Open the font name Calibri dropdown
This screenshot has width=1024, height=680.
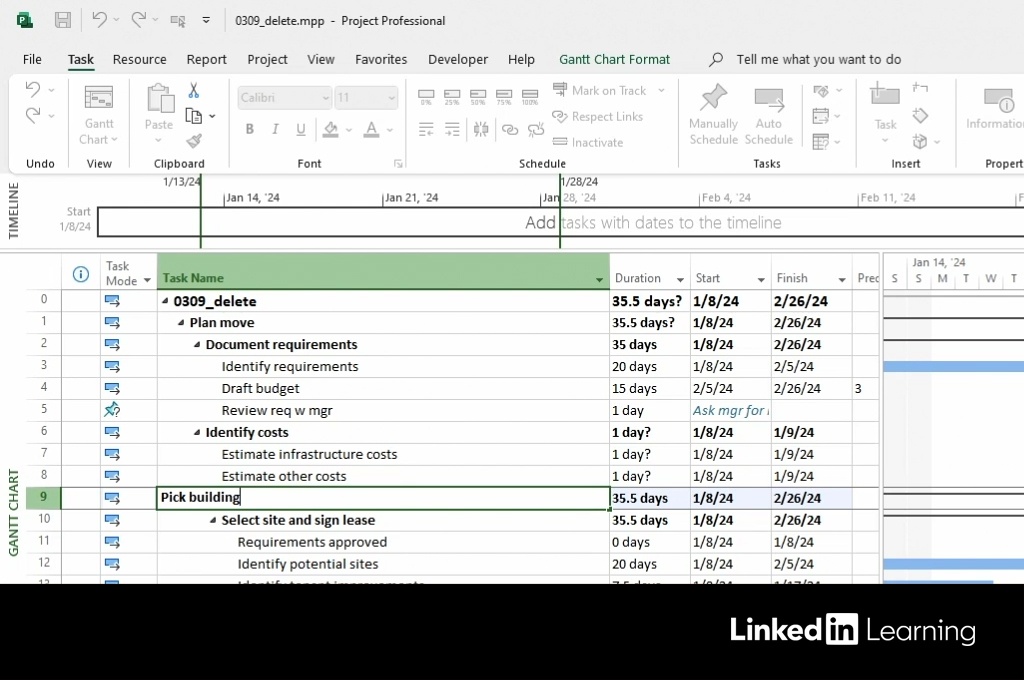point(325,98)
